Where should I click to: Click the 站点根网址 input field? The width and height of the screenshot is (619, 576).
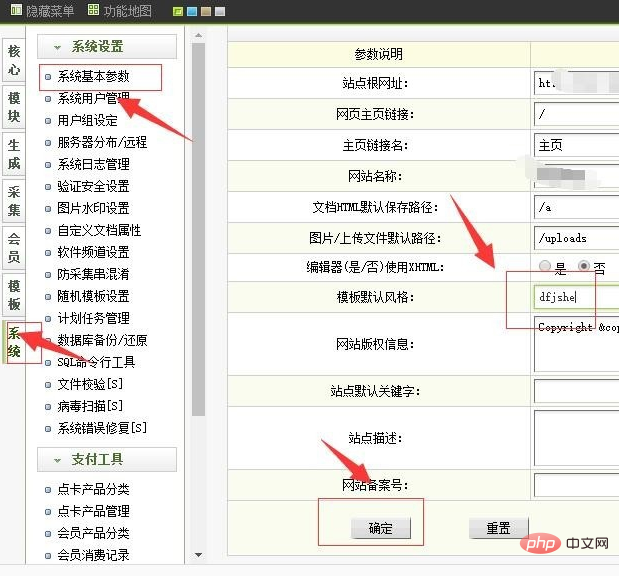(576, 83)
